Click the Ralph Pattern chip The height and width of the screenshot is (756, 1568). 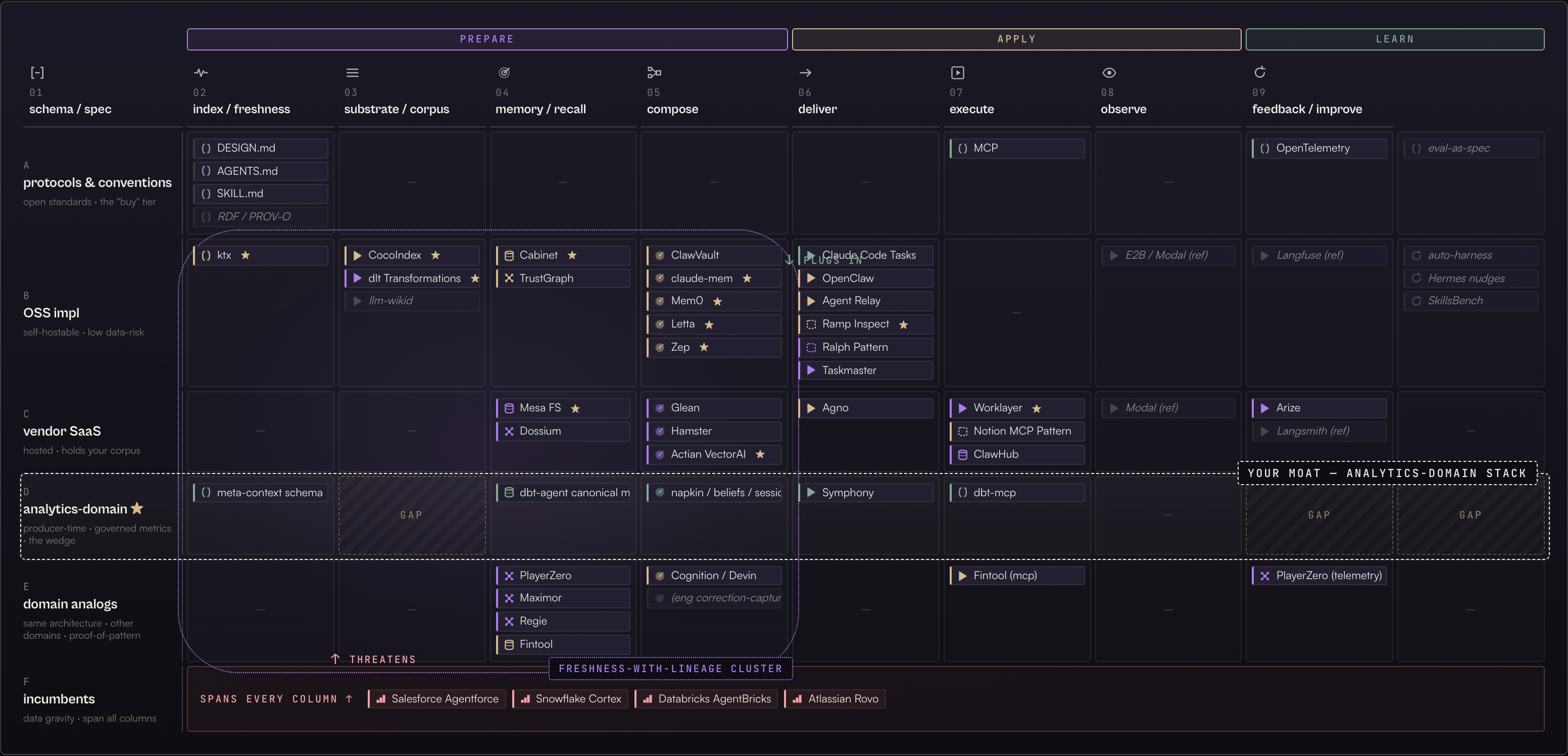[x=865, y=347]
